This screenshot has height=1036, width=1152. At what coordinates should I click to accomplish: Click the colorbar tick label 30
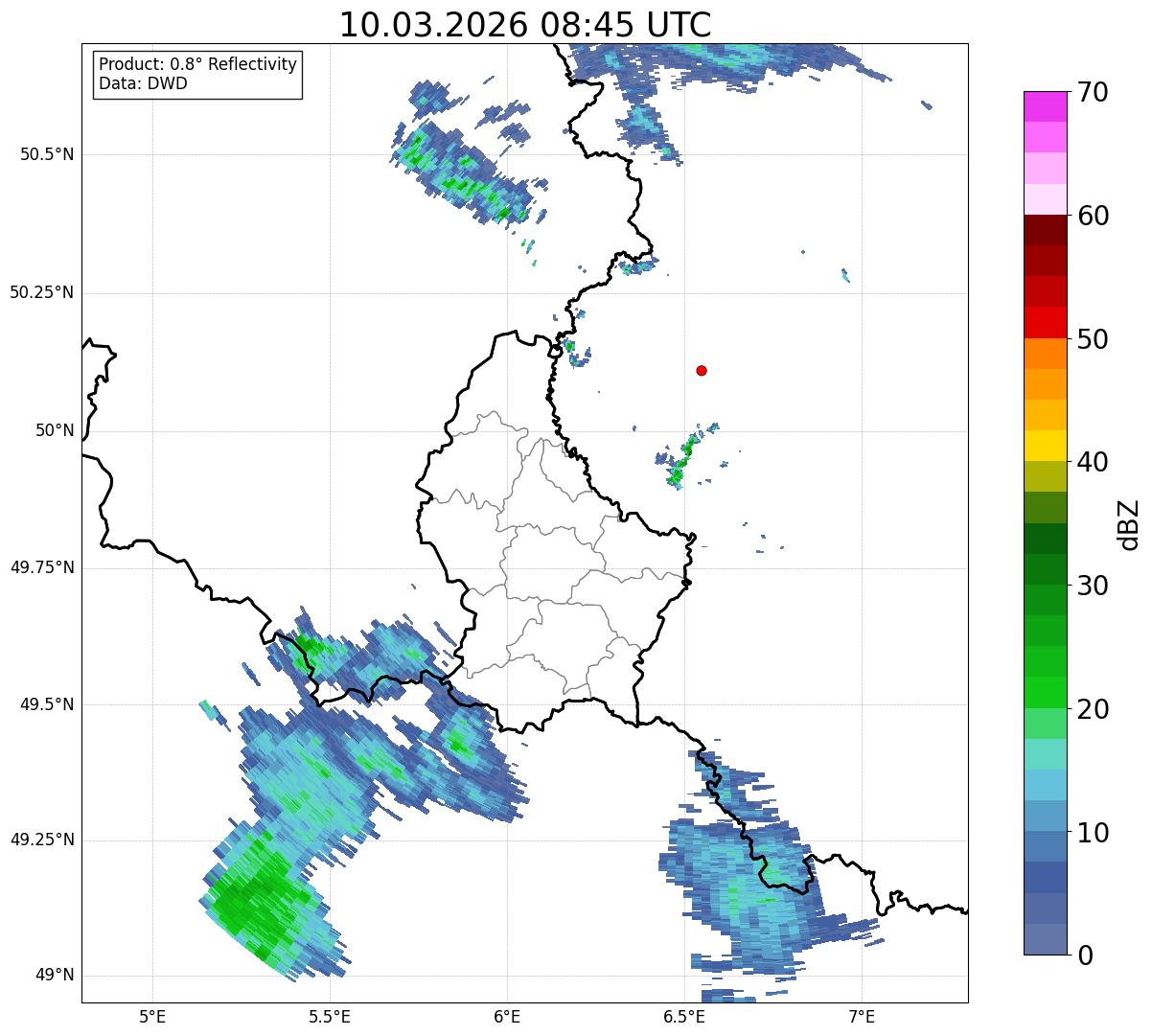[1092, 586]
